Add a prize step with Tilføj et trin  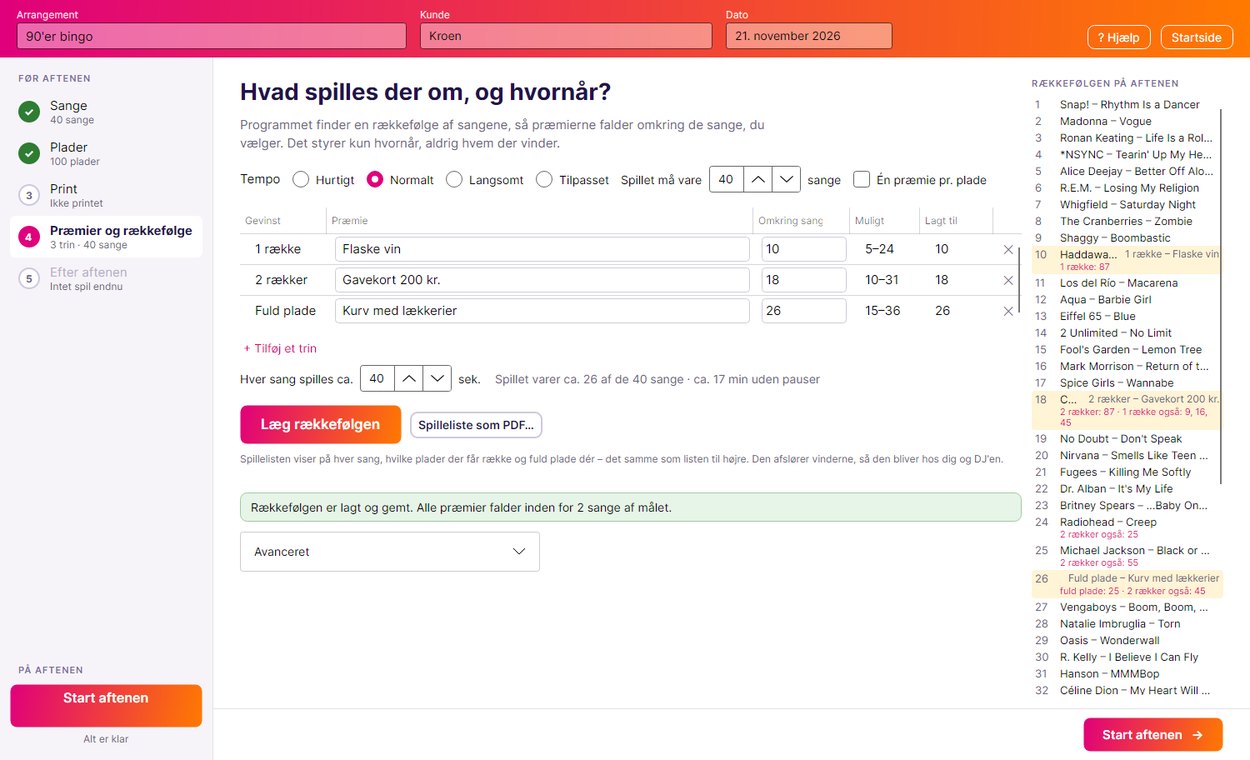tap(280, 349)
